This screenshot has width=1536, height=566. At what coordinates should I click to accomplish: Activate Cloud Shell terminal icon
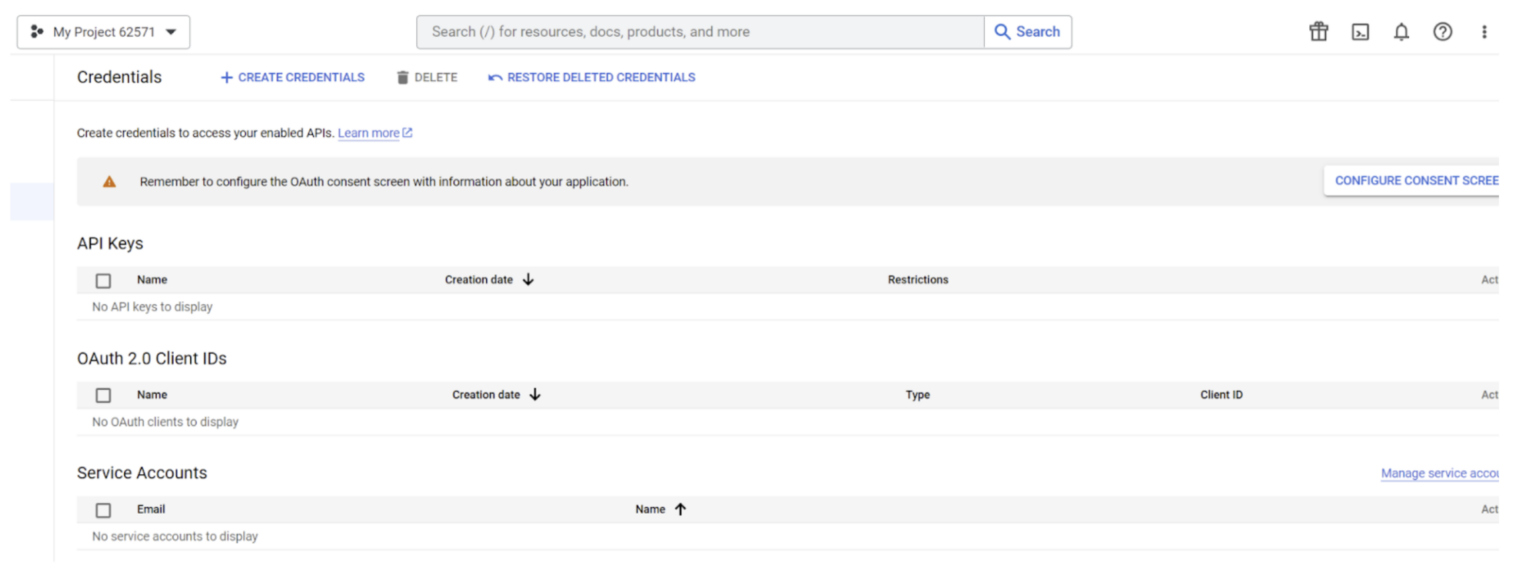pos(1360,32)
